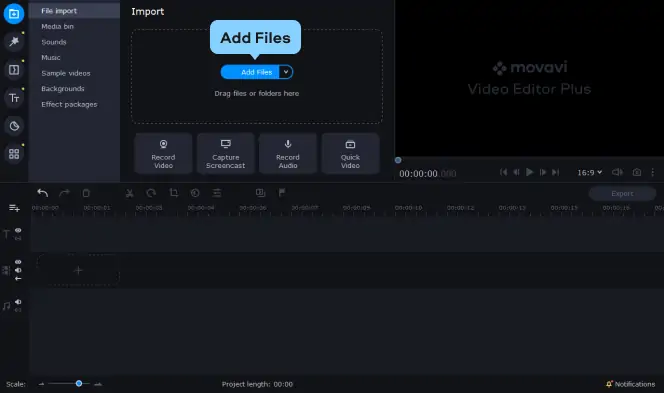Open the Filters magic wand tab
664x393 pixels.
point(14,42)
